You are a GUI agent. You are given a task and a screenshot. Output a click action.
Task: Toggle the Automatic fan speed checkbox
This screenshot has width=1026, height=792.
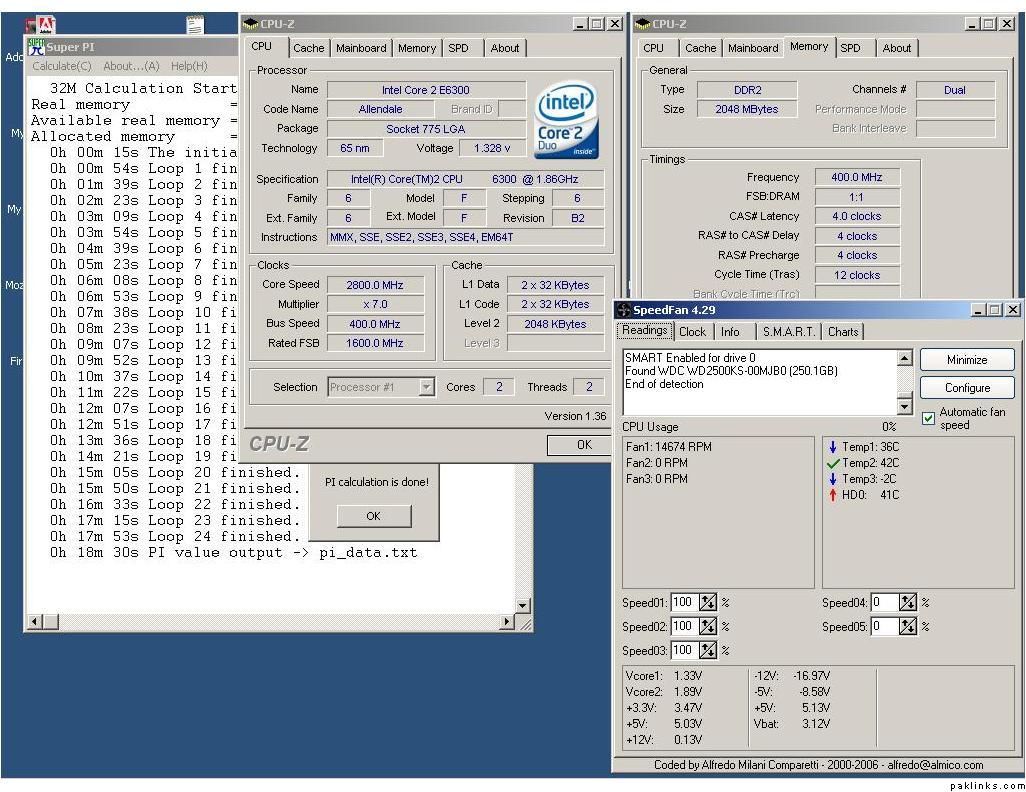(x=928, y=418)
